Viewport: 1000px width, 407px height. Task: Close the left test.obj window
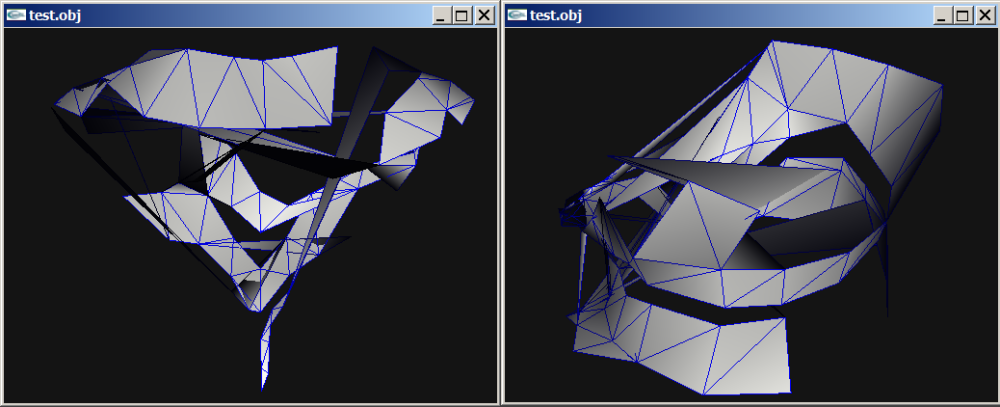485,16
